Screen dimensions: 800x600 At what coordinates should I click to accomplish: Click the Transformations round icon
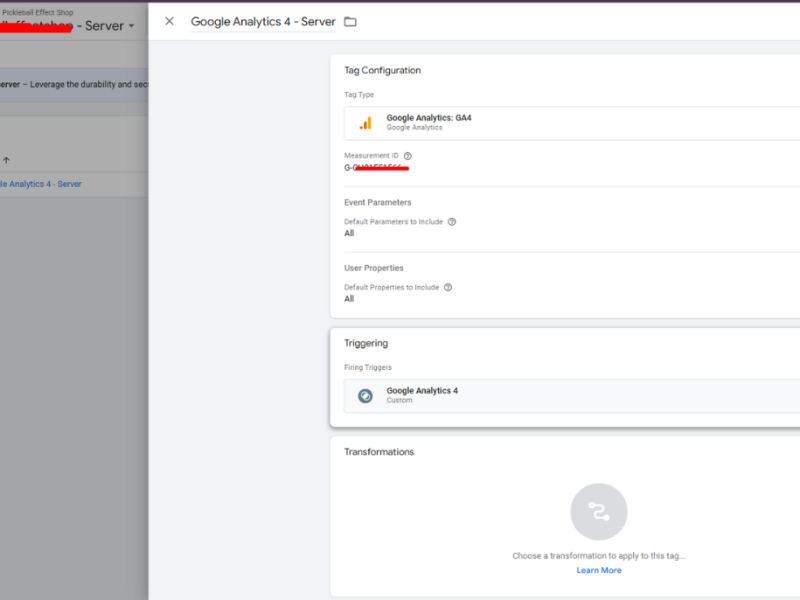click(x=598, y=512)
